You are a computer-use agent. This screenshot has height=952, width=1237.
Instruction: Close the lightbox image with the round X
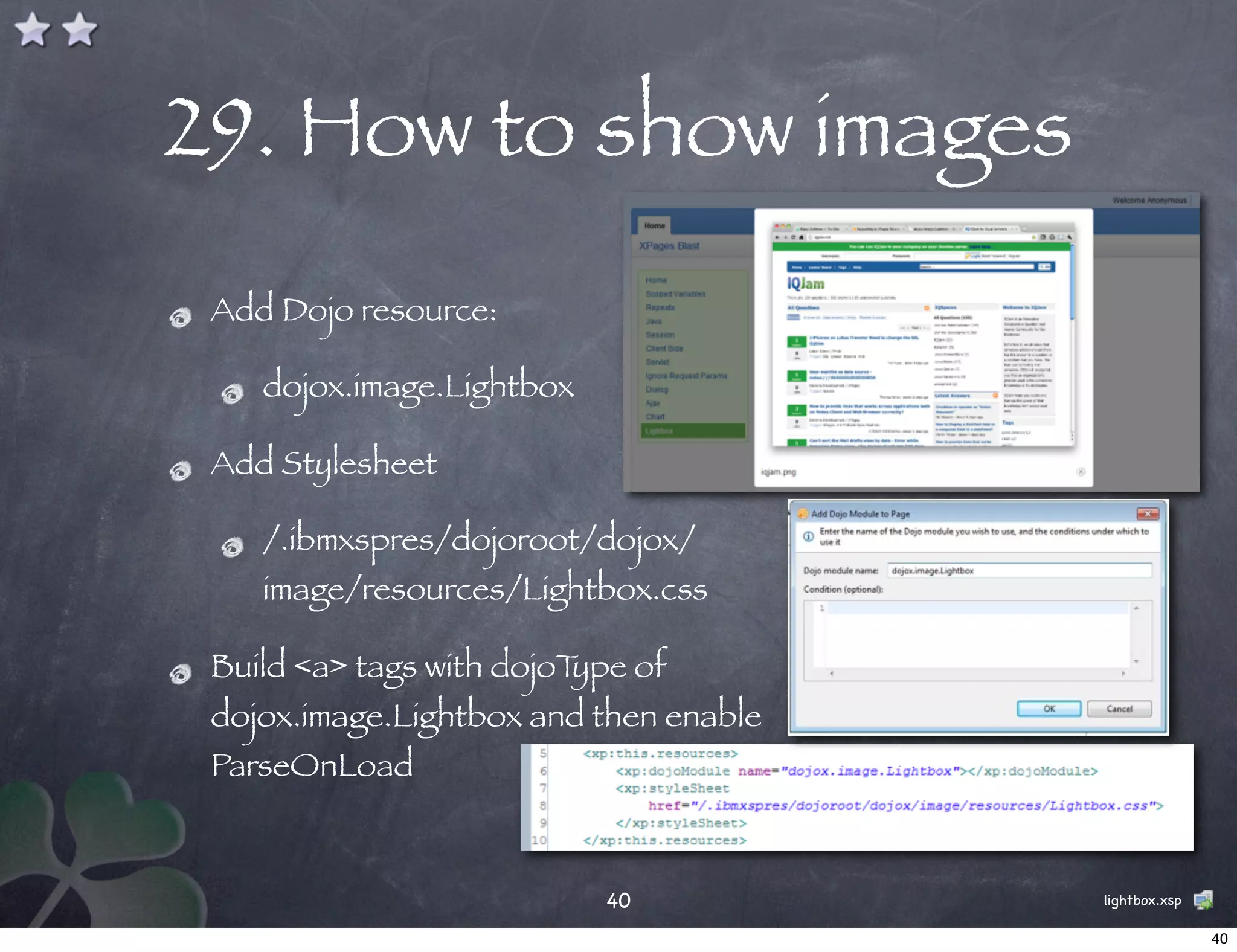click(1081, 472)
